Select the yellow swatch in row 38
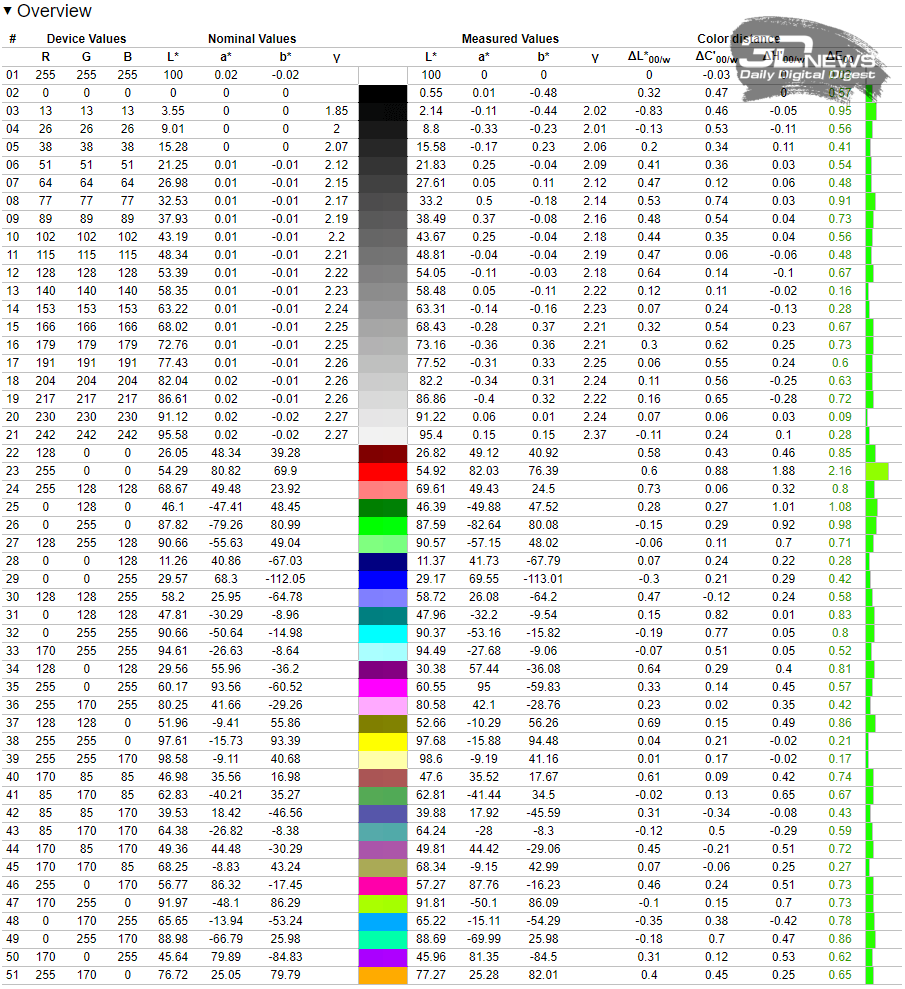 (x=383, y=741)
